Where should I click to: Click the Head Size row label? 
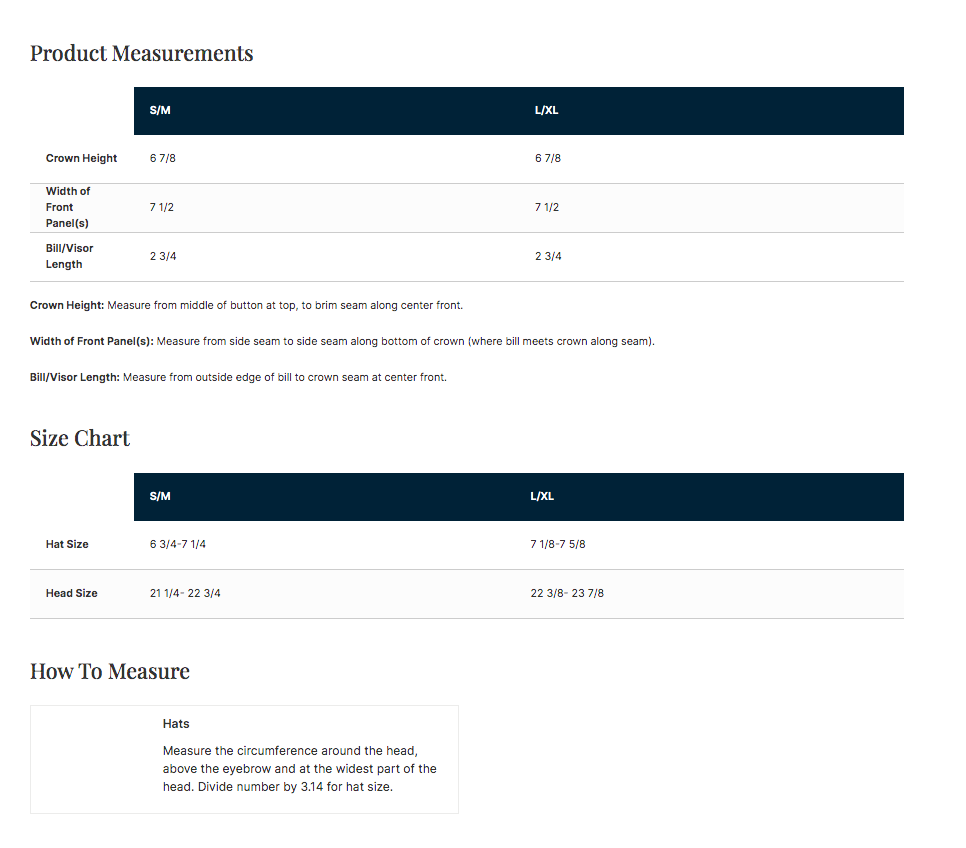point(71,593)
